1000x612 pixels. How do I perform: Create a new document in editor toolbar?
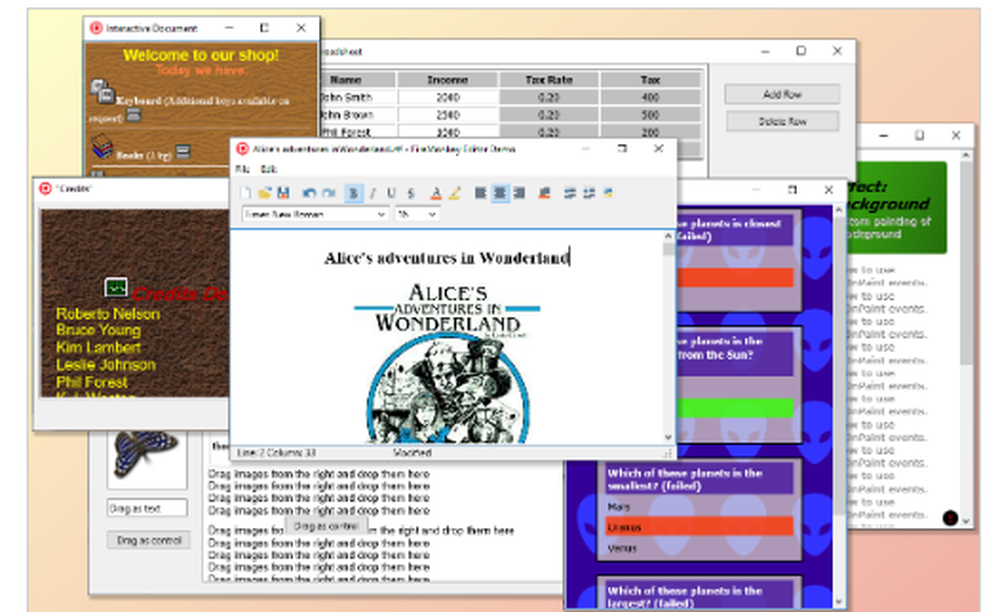click(x=246, y=193)
